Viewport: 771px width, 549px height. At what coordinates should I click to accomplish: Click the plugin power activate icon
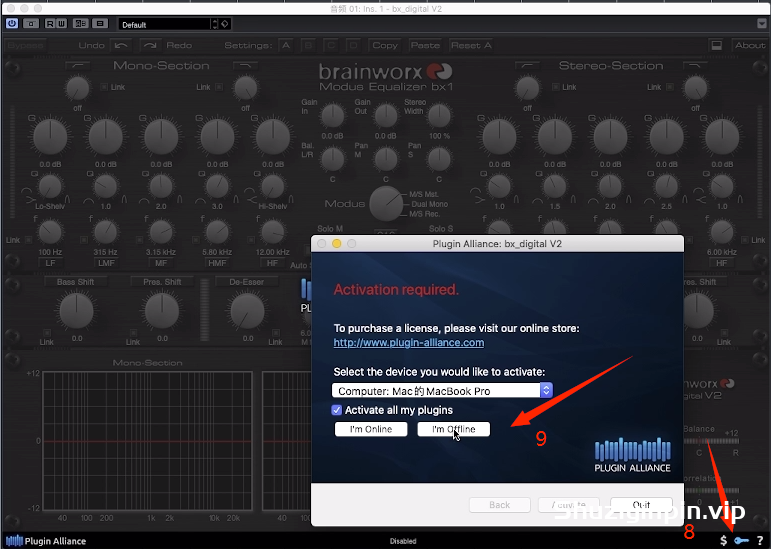[12, 24]
